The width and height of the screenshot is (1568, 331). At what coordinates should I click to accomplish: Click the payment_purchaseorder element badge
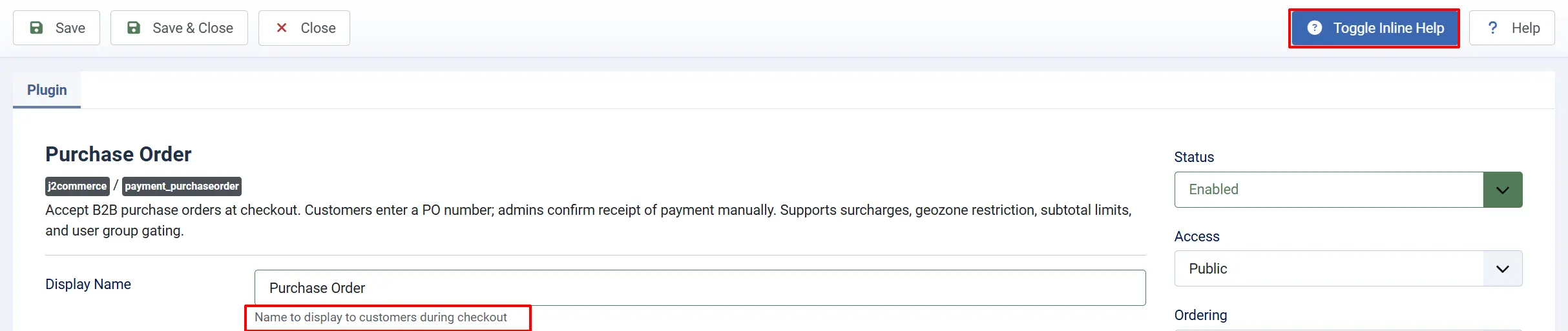tap(182, 186)
